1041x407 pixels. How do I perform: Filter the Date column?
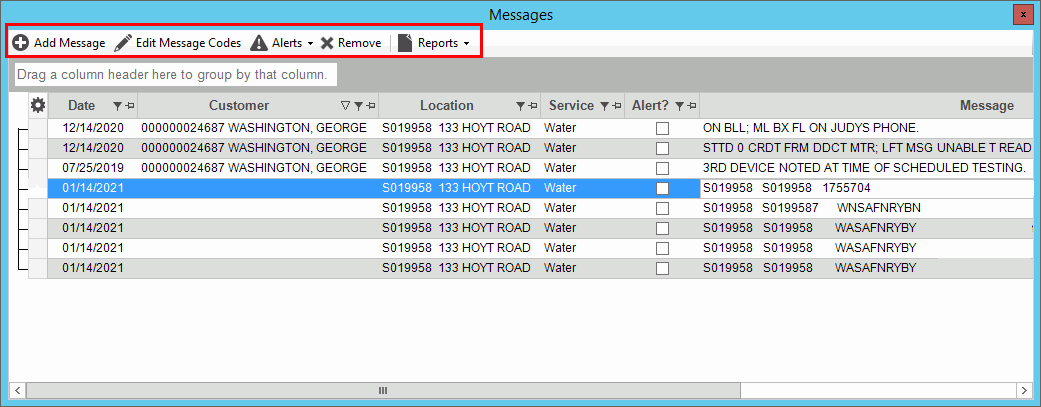pos(117,106)
